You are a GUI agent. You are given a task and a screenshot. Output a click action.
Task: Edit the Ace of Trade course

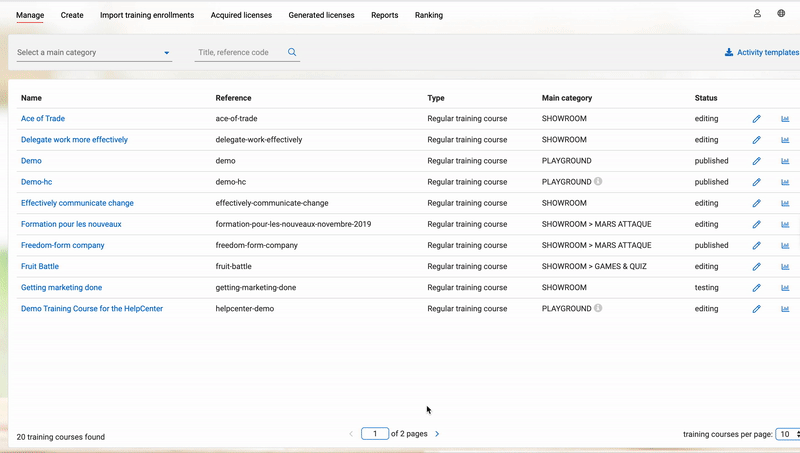point(756,119)
